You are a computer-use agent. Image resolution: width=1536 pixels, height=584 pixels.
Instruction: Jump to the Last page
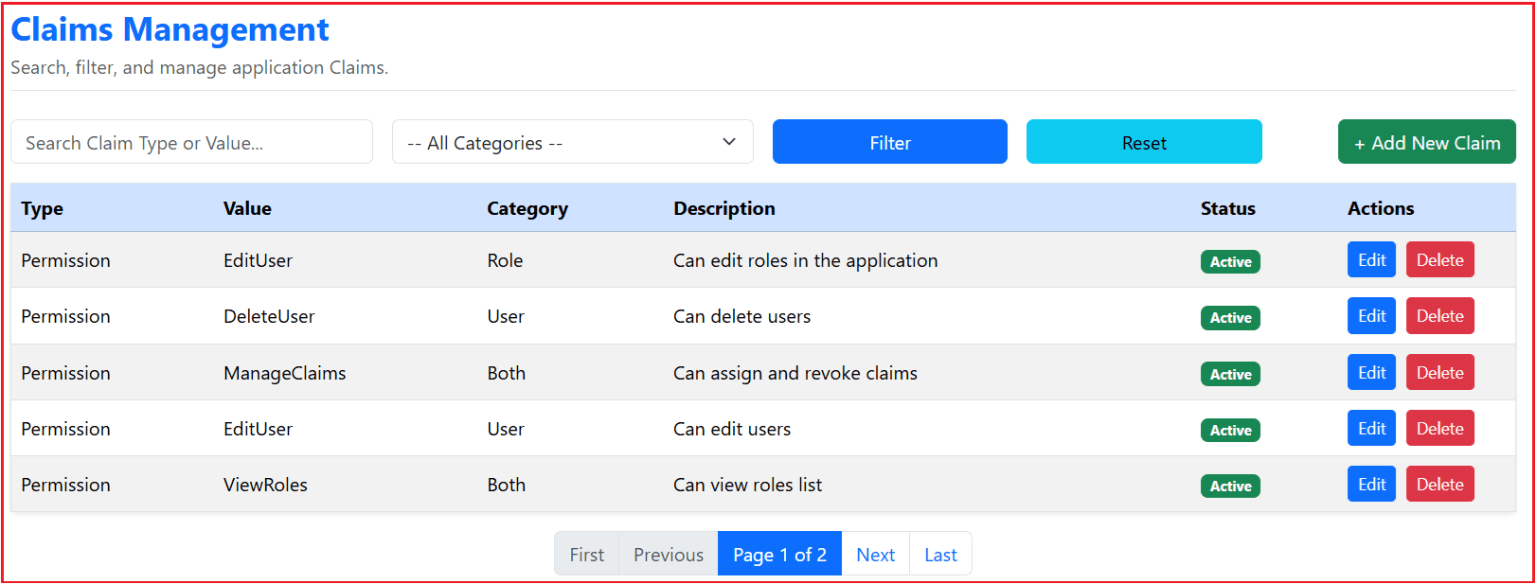[x=940, y=553]
